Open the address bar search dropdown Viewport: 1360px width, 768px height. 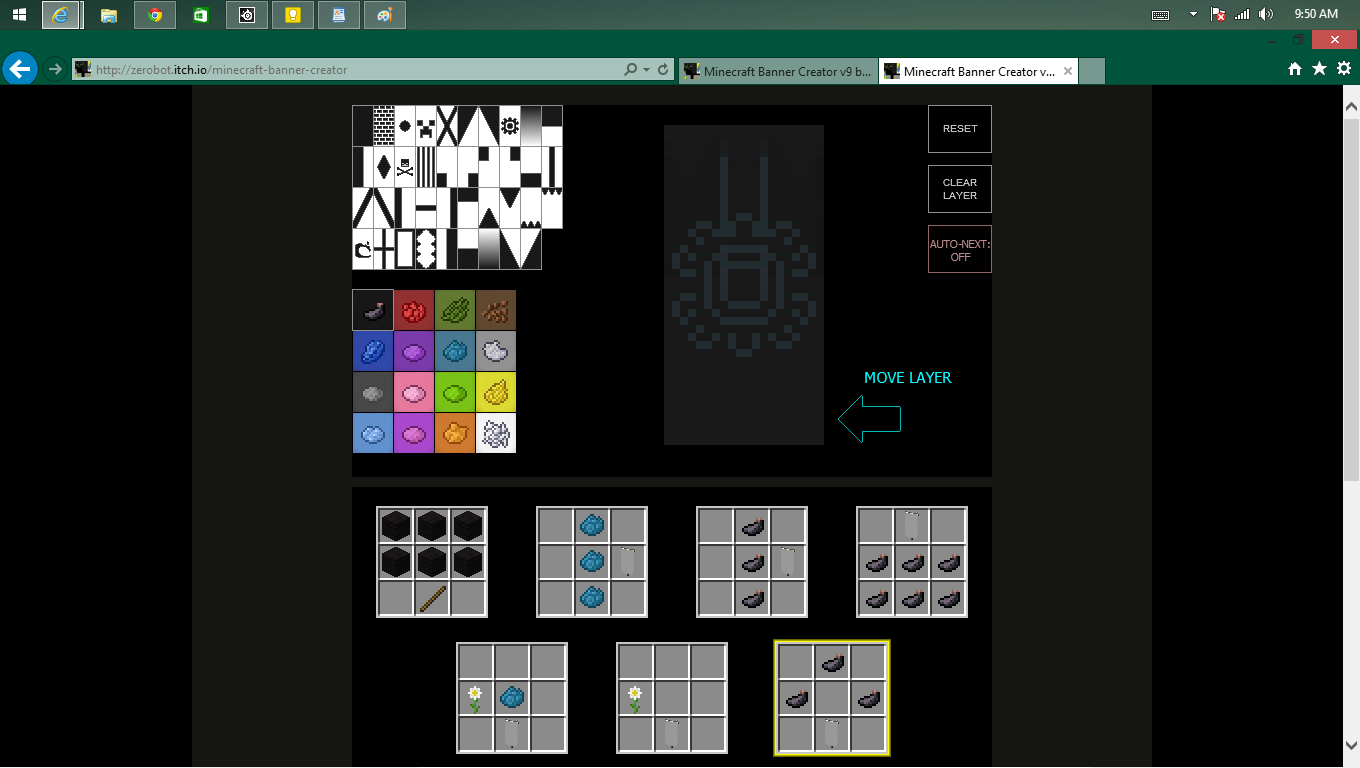point(646,70)
